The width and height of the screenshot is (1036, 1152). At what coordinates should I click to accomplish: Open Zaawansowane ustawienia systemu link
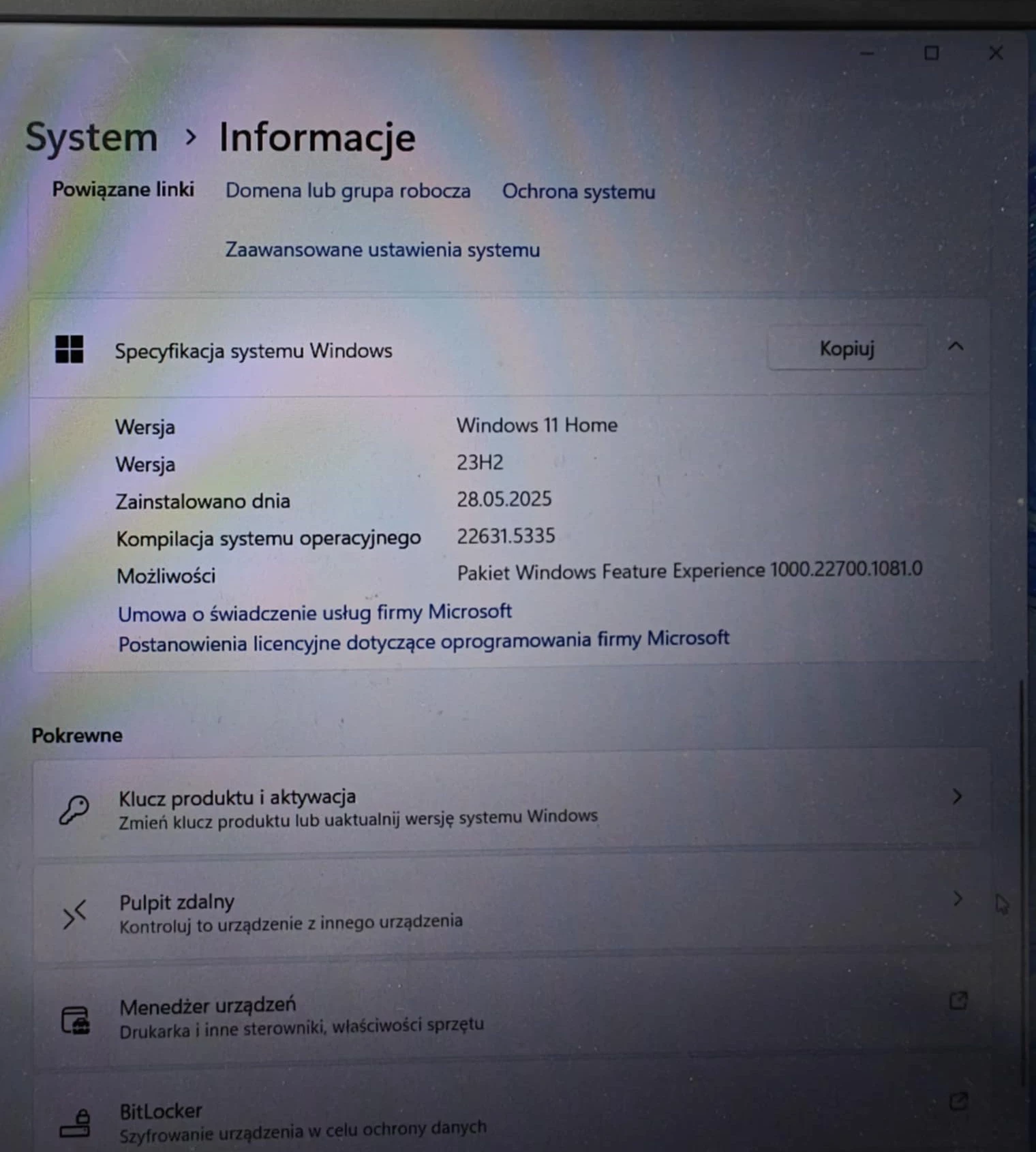[382, 250]
